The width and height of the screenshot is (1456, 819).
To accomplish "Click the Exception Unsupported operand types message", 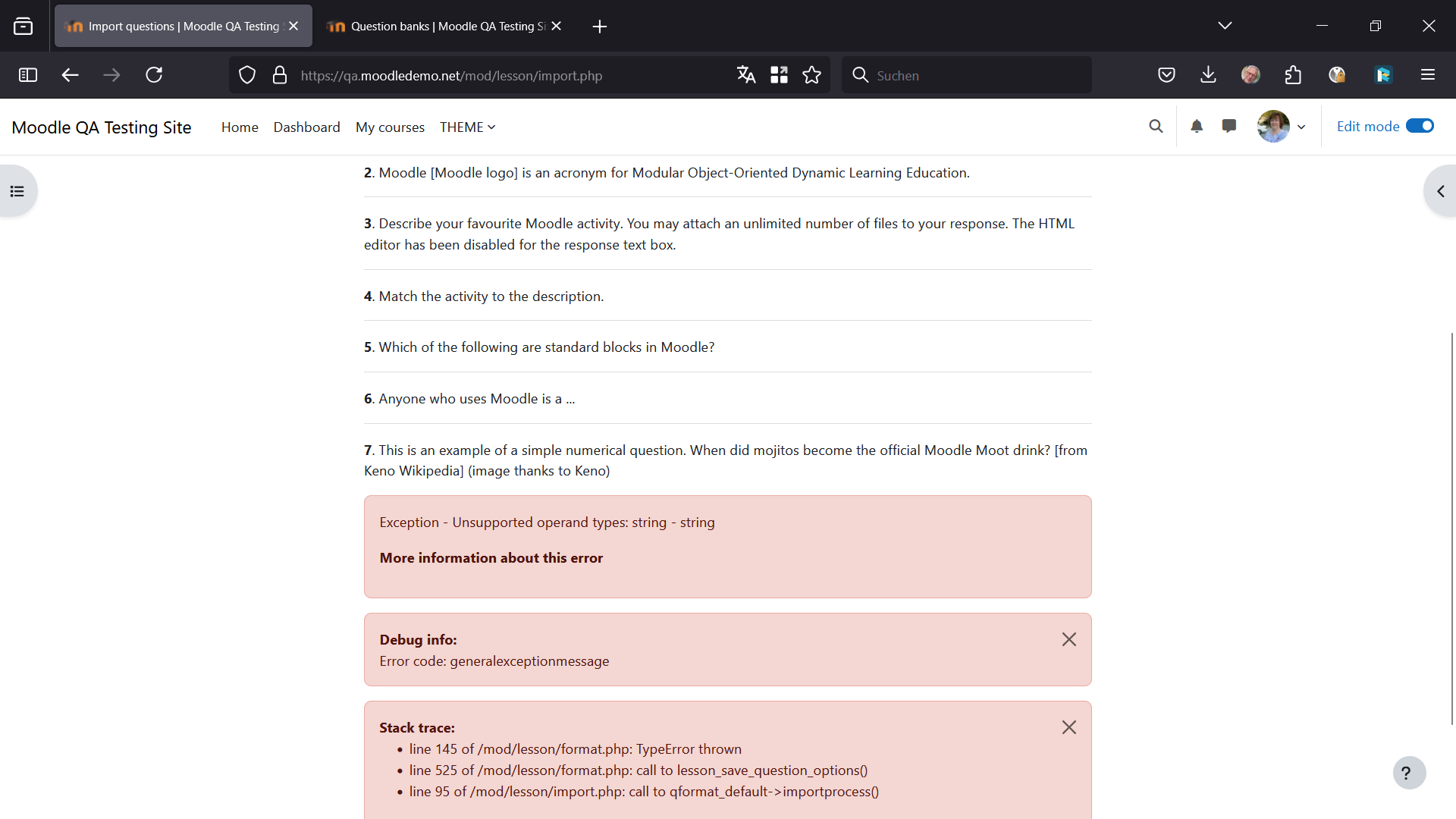I will 547,522.
